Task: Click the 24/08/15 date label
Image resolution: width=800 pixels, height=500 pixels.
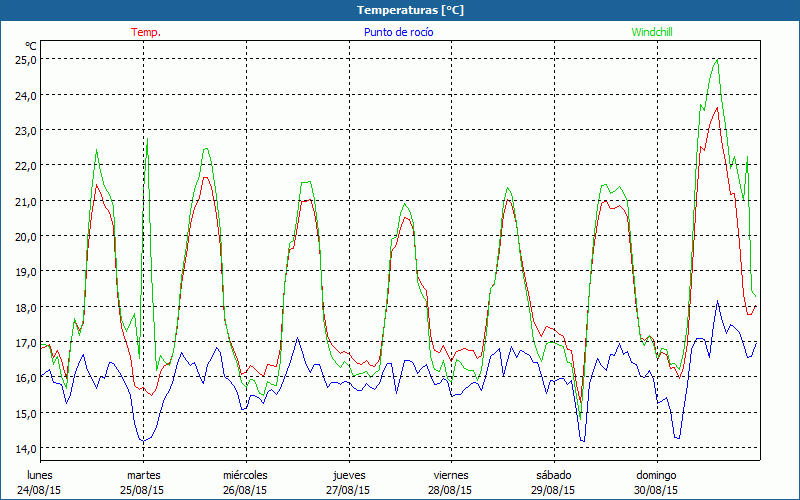Action: (40, 490)
